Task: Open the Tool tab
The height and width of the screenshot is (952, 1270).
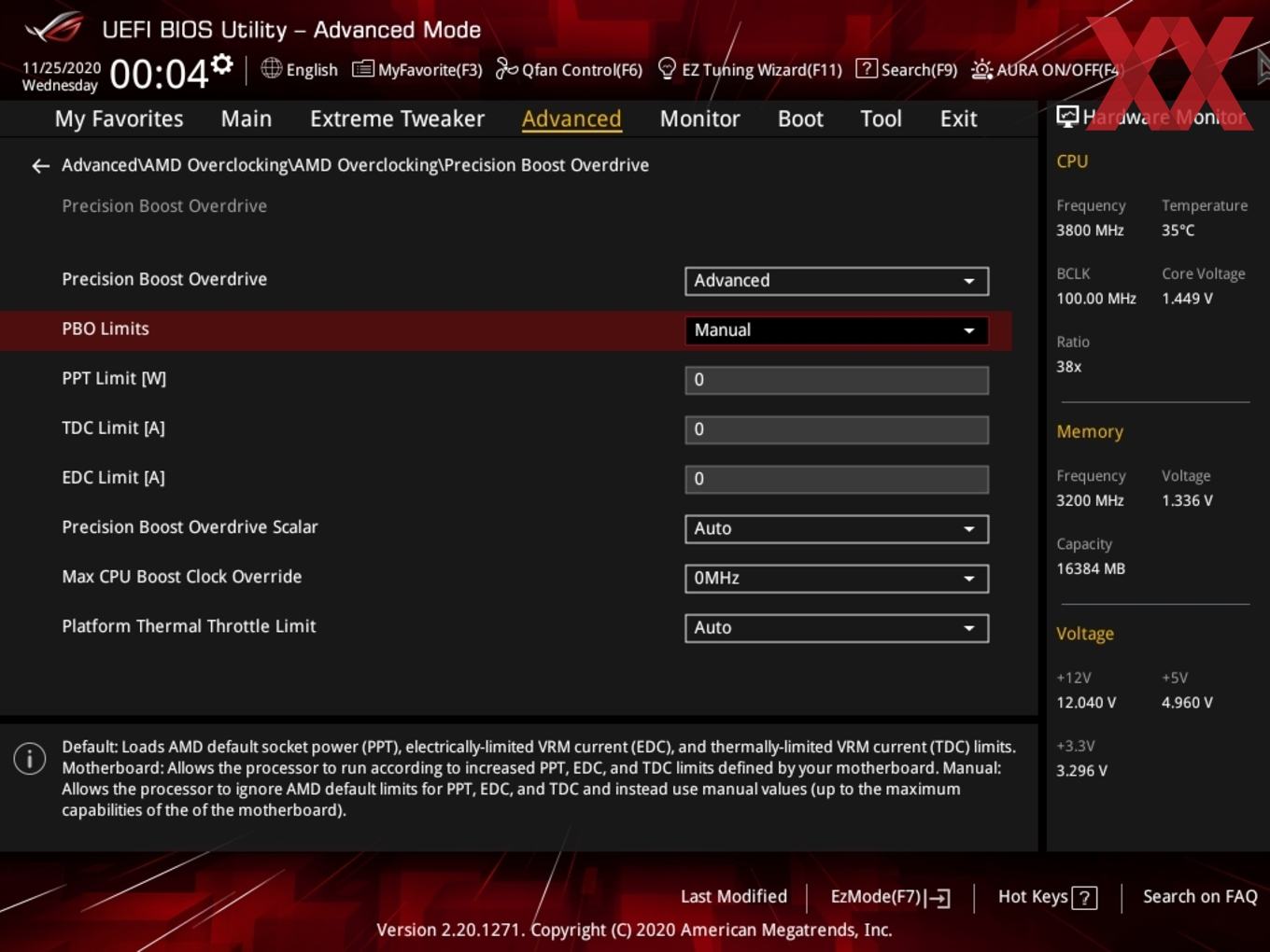Action: coord(881,119)
